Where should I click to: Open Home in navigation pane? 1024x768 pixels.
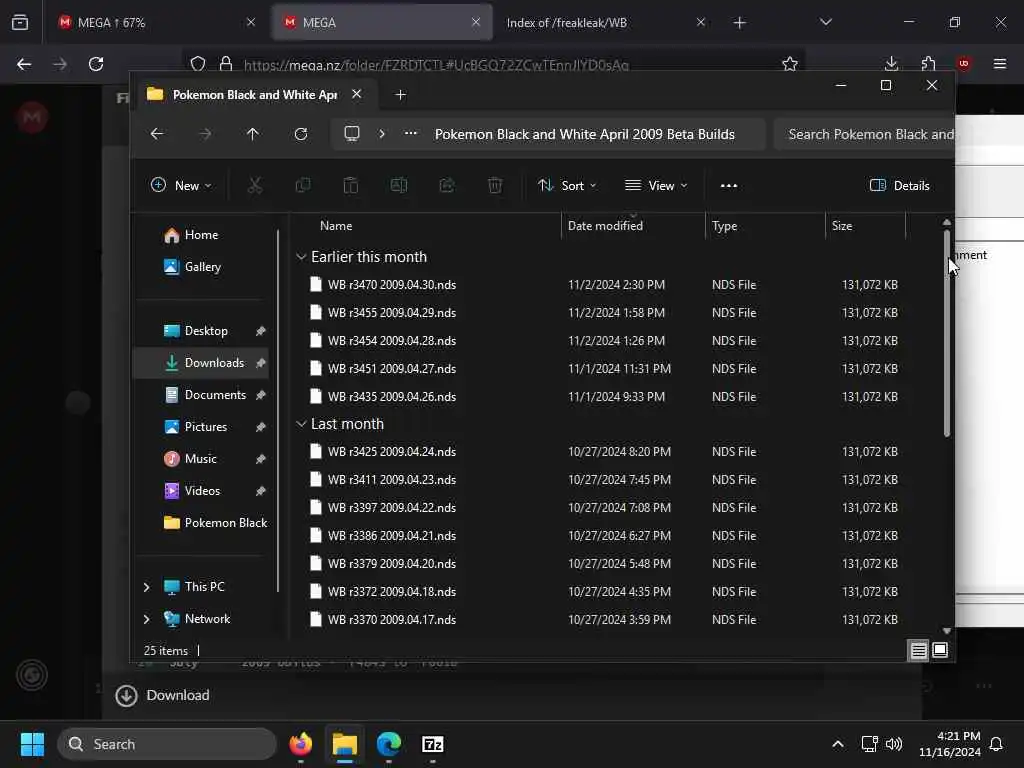pos(202,235)
